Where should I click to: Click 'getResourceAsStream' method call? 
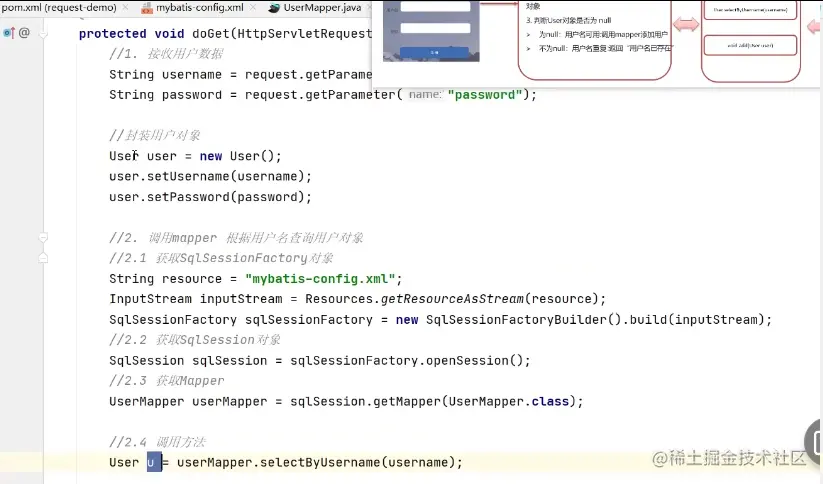(452, 299)
